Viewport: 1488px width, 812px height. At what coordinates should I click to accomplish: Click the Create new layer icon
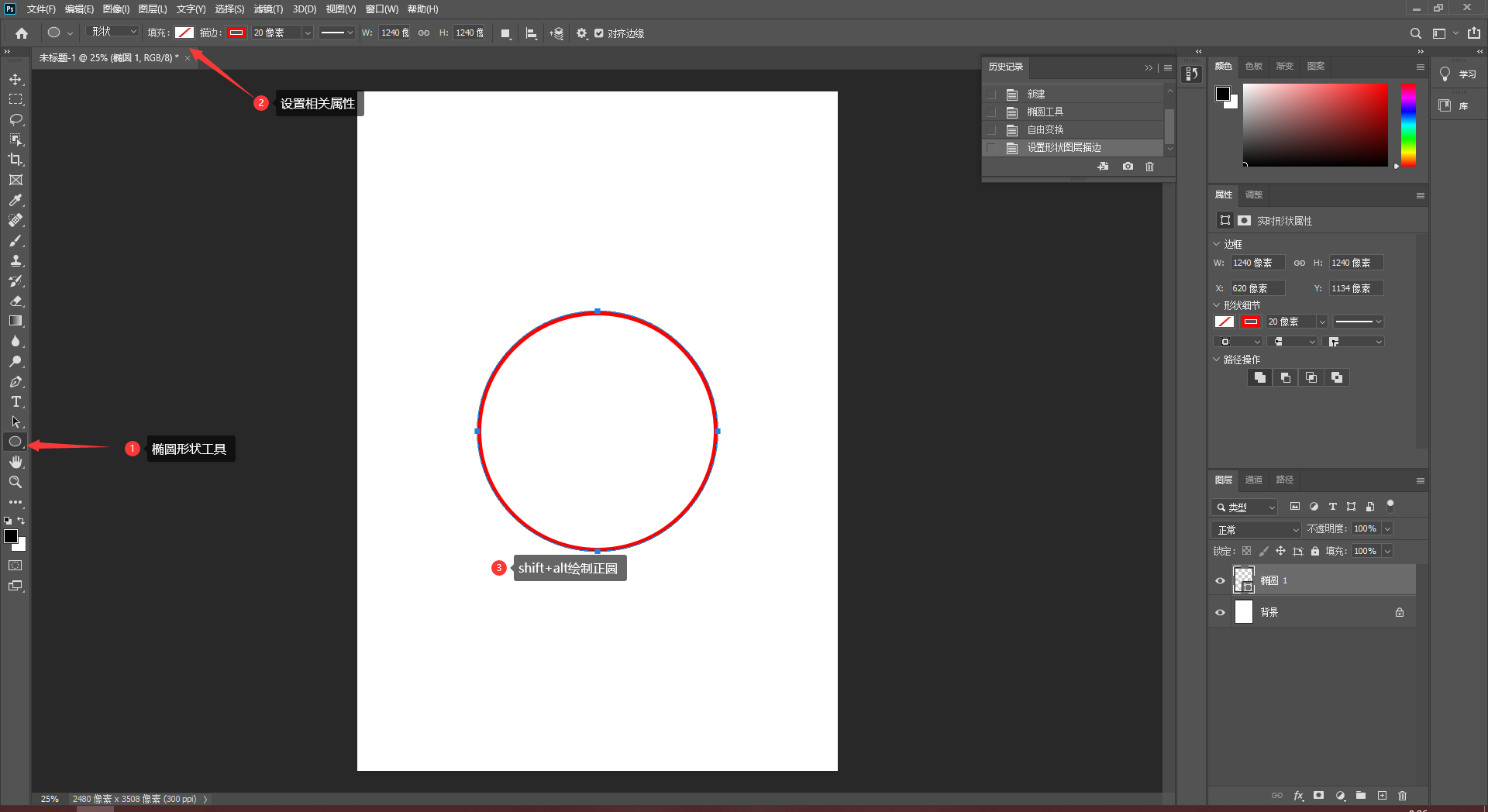[1381, 796]
